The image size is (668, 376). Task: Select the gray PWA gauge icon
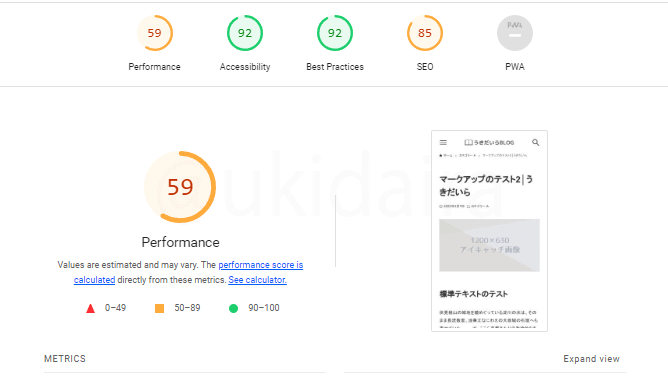(515, 33)
